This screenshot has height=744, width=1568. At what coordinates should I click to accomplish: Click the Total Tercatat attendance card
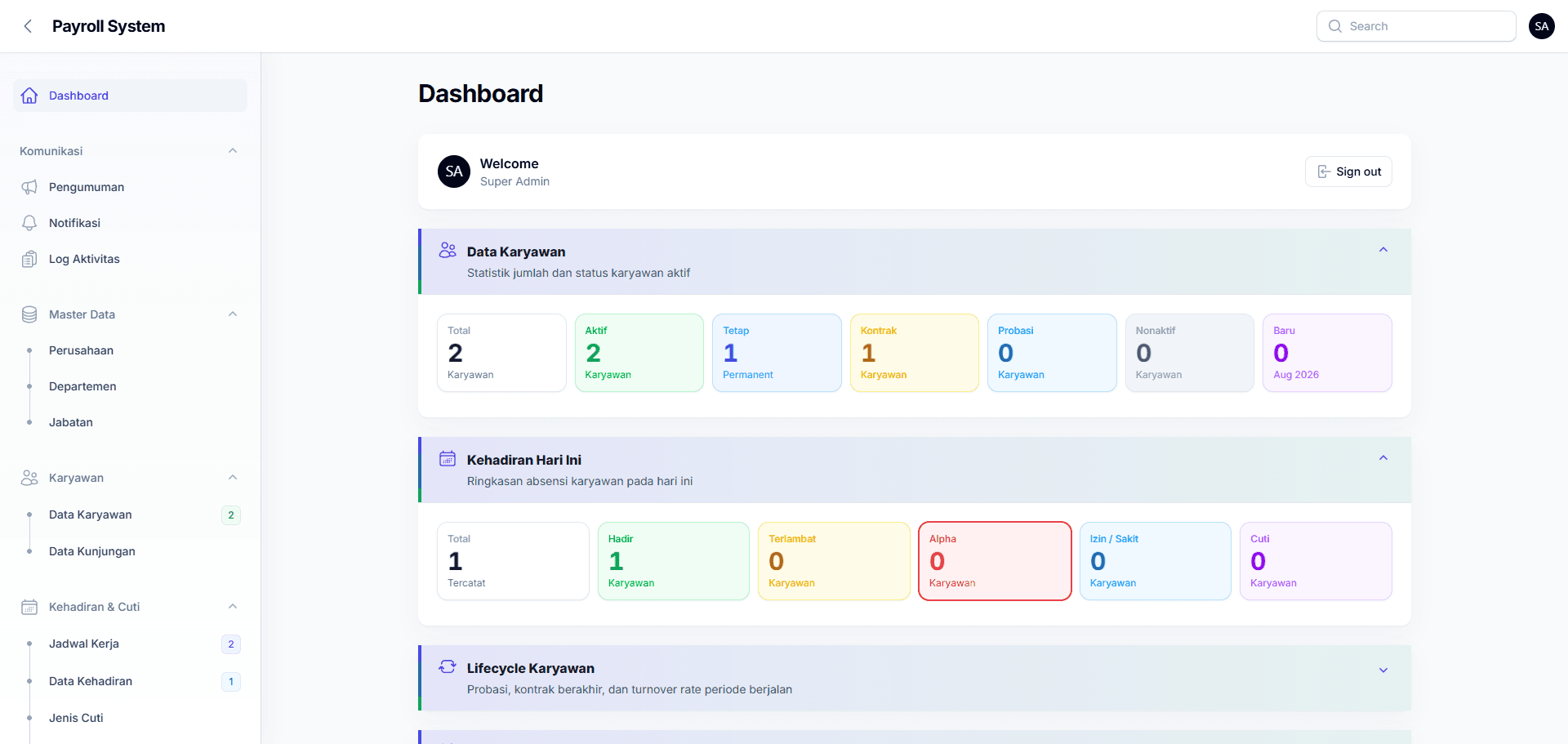(513, 561)
